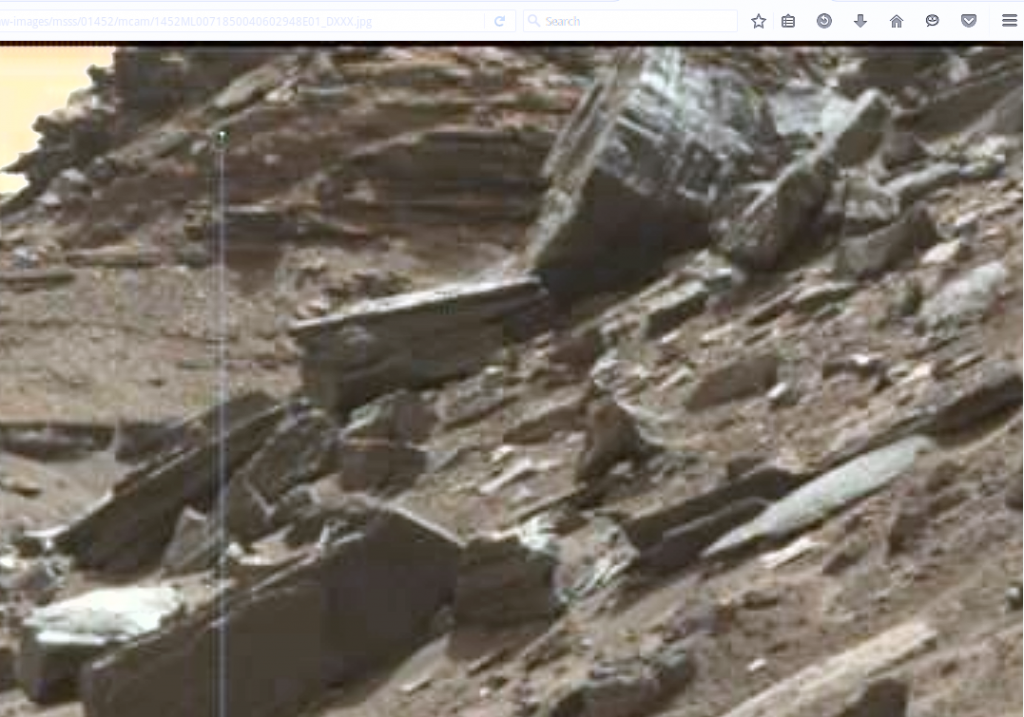Viewport: 1024px width, 717px height.
Task: Reload the page with the refresh button
Action: (x=499, y=21)
